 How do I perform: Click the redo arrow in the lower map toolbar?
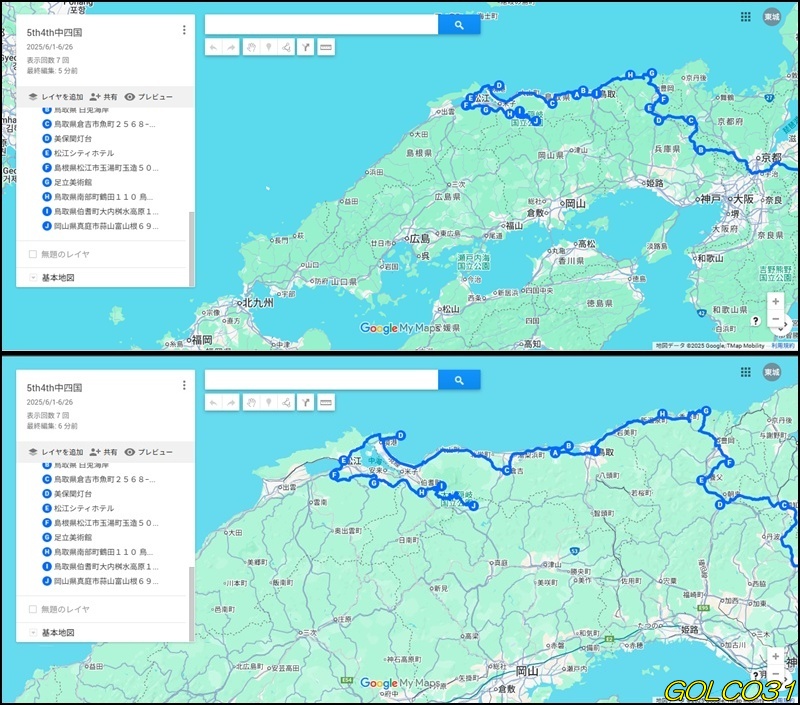[231, 402]
